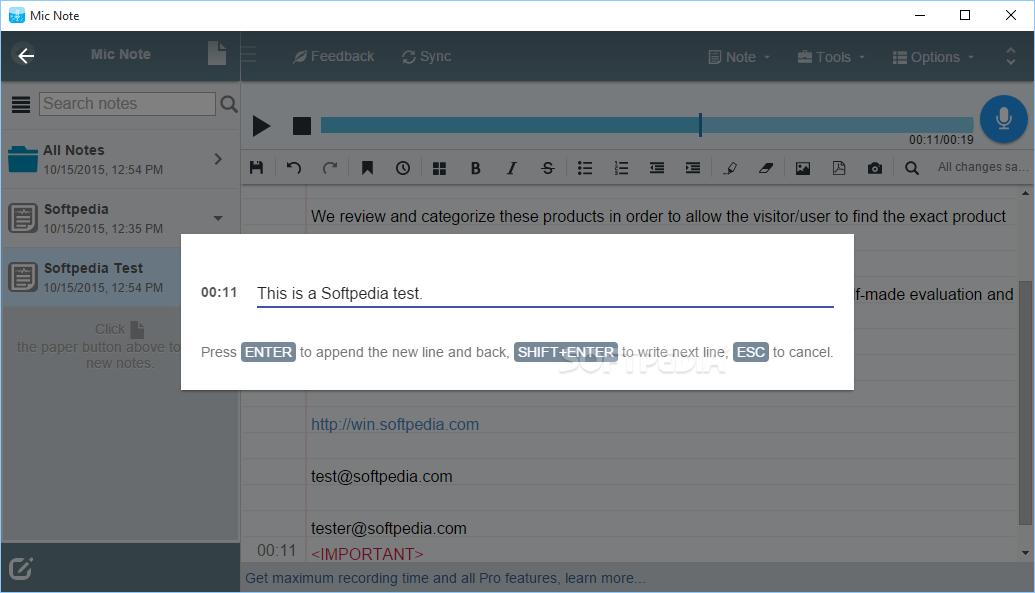
Task: Play the audio recording
Action: click(261, 125)
